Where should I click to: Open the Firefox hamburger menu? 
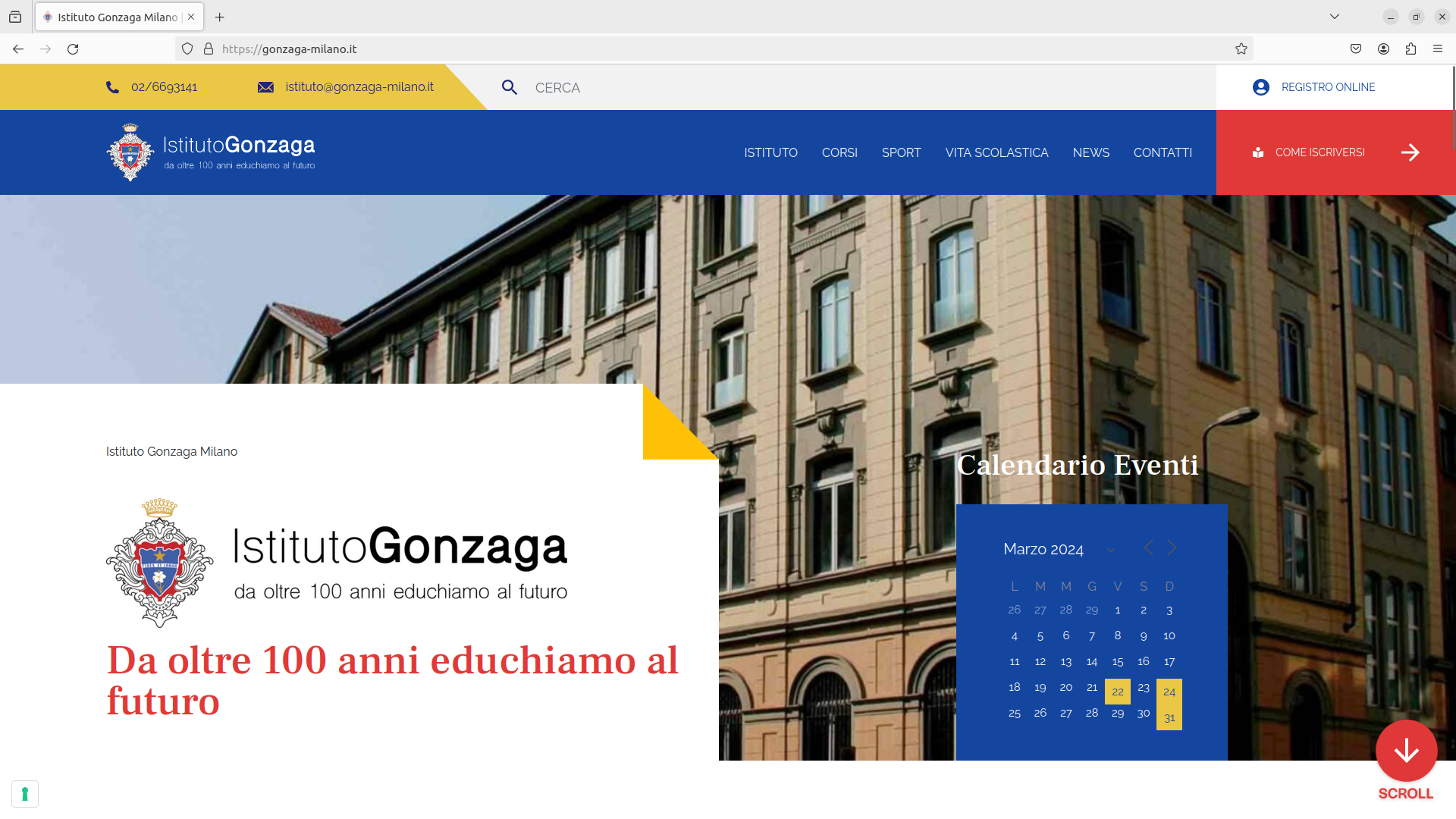pyautogui.click(x=1438, y=49)
